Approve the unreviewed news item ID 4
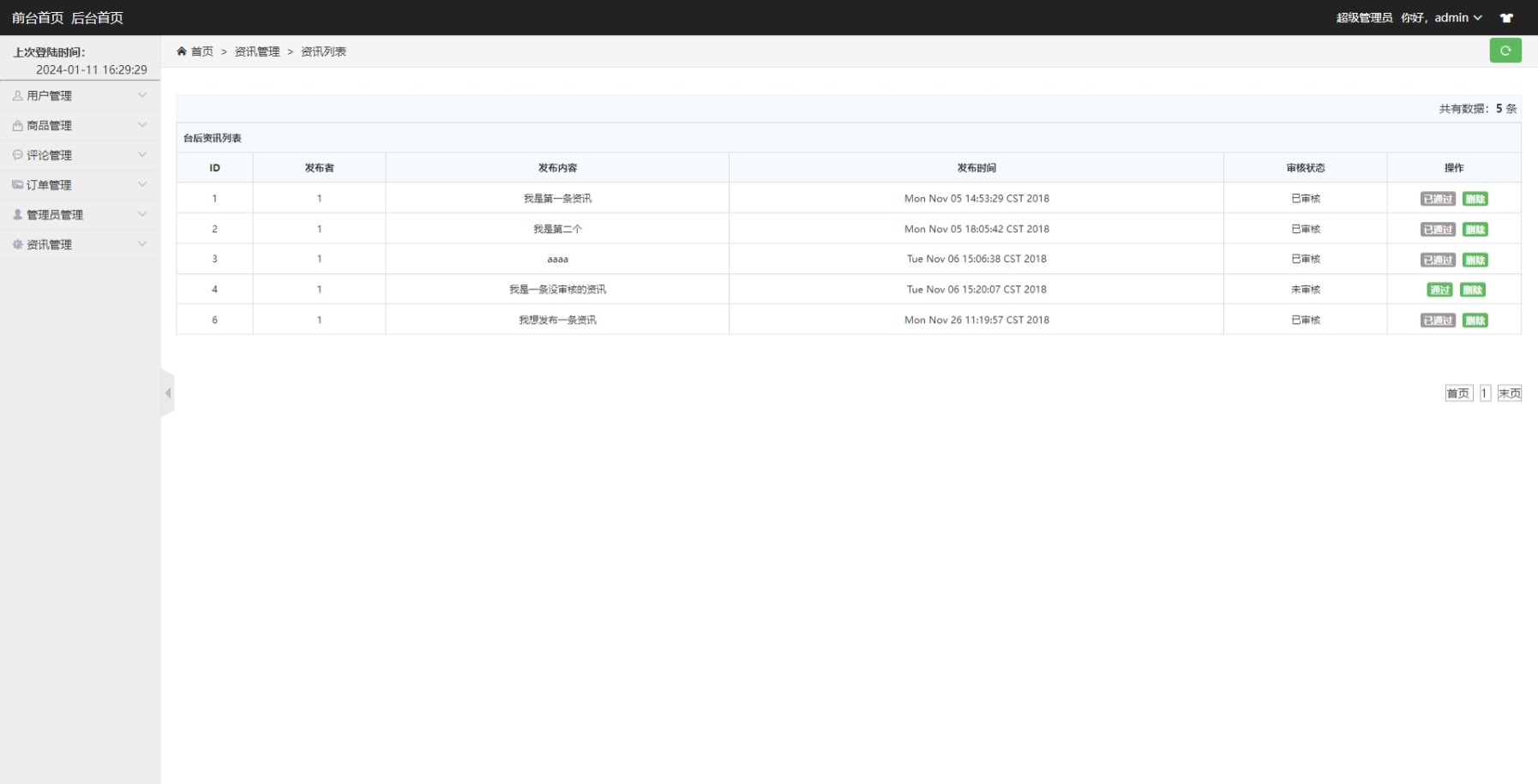1538x784 pixels. coord(1439,290)
